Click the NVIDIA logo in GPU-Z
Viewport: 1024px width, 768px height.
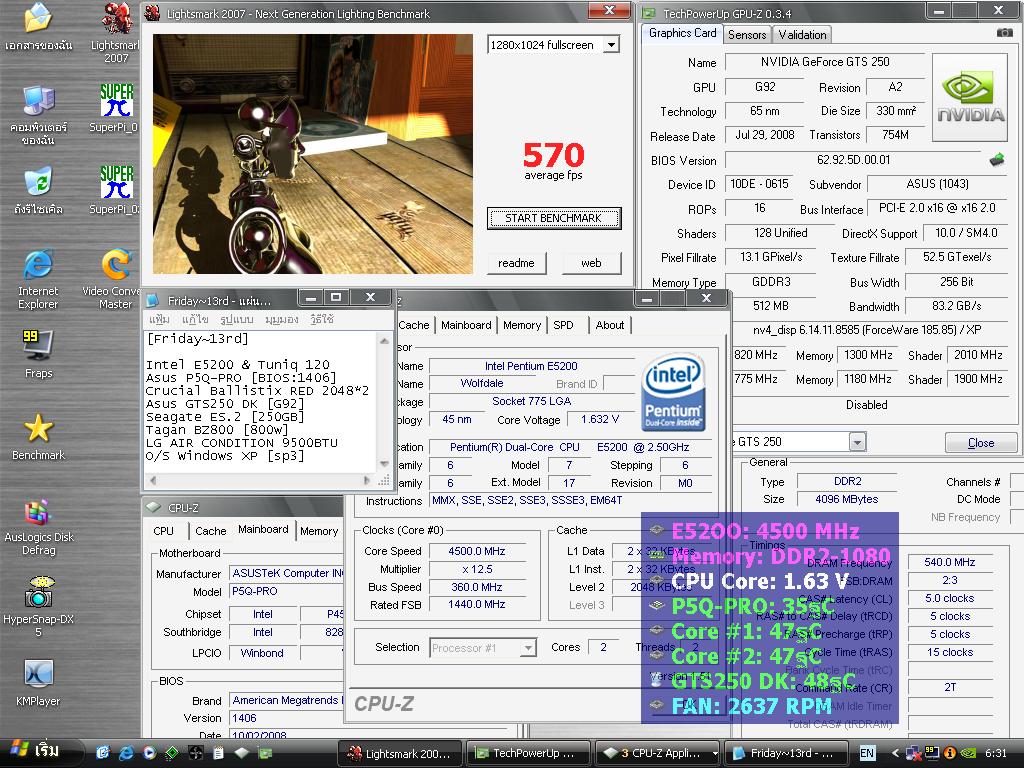pyautogui.click(x=970, y=97)
